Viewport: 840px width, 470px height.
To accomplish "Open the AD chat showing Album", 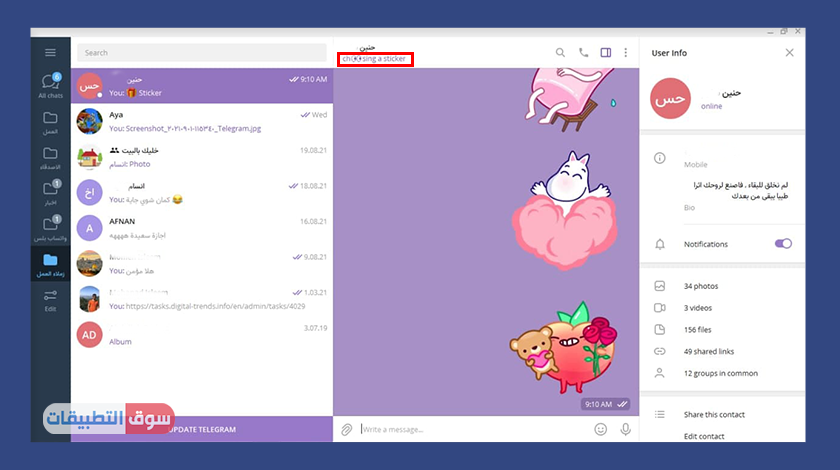I will coord(202,334).
